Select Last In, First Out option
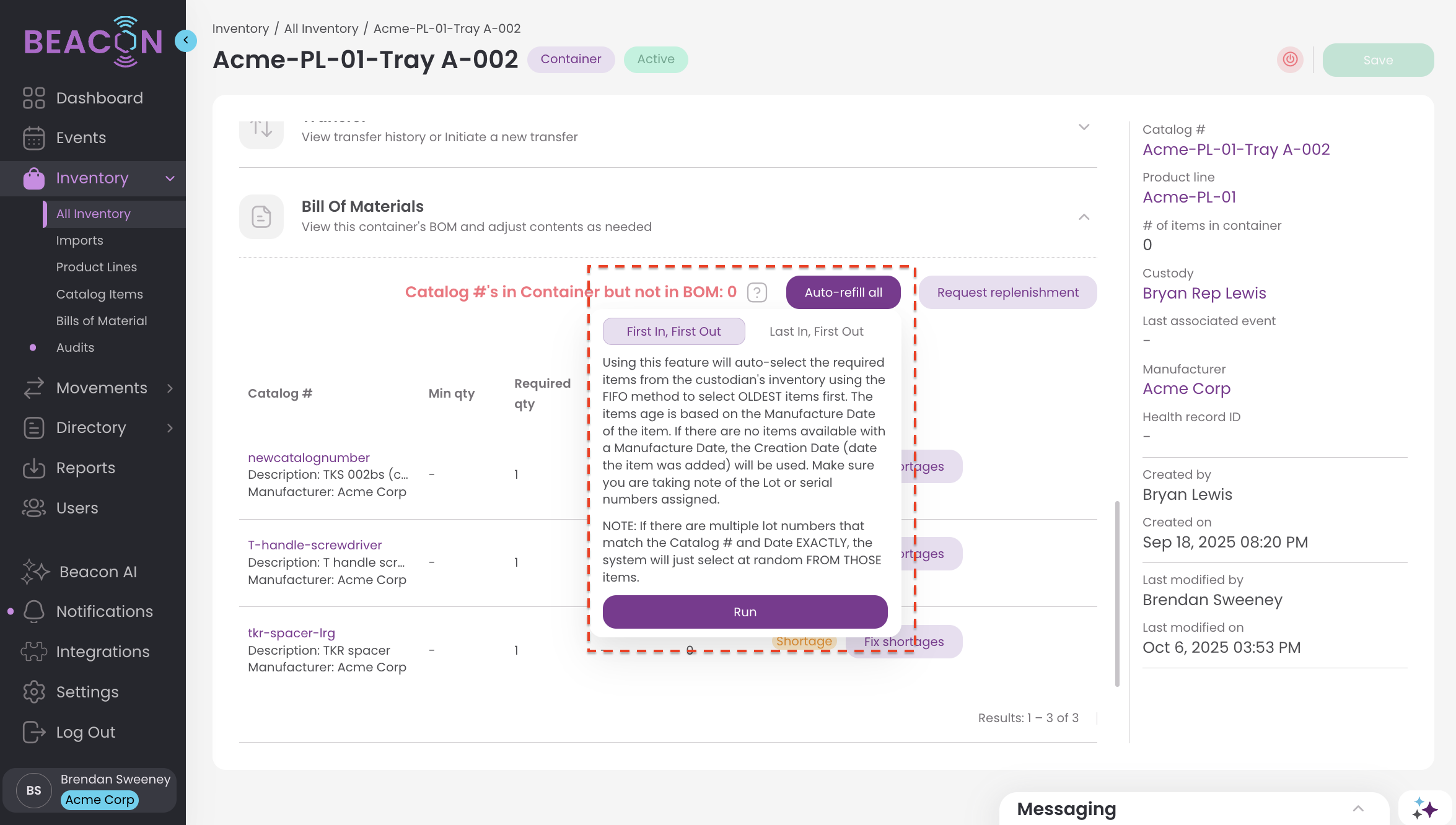Viewport: 1456px width, 825px height. tap(816, 331)
